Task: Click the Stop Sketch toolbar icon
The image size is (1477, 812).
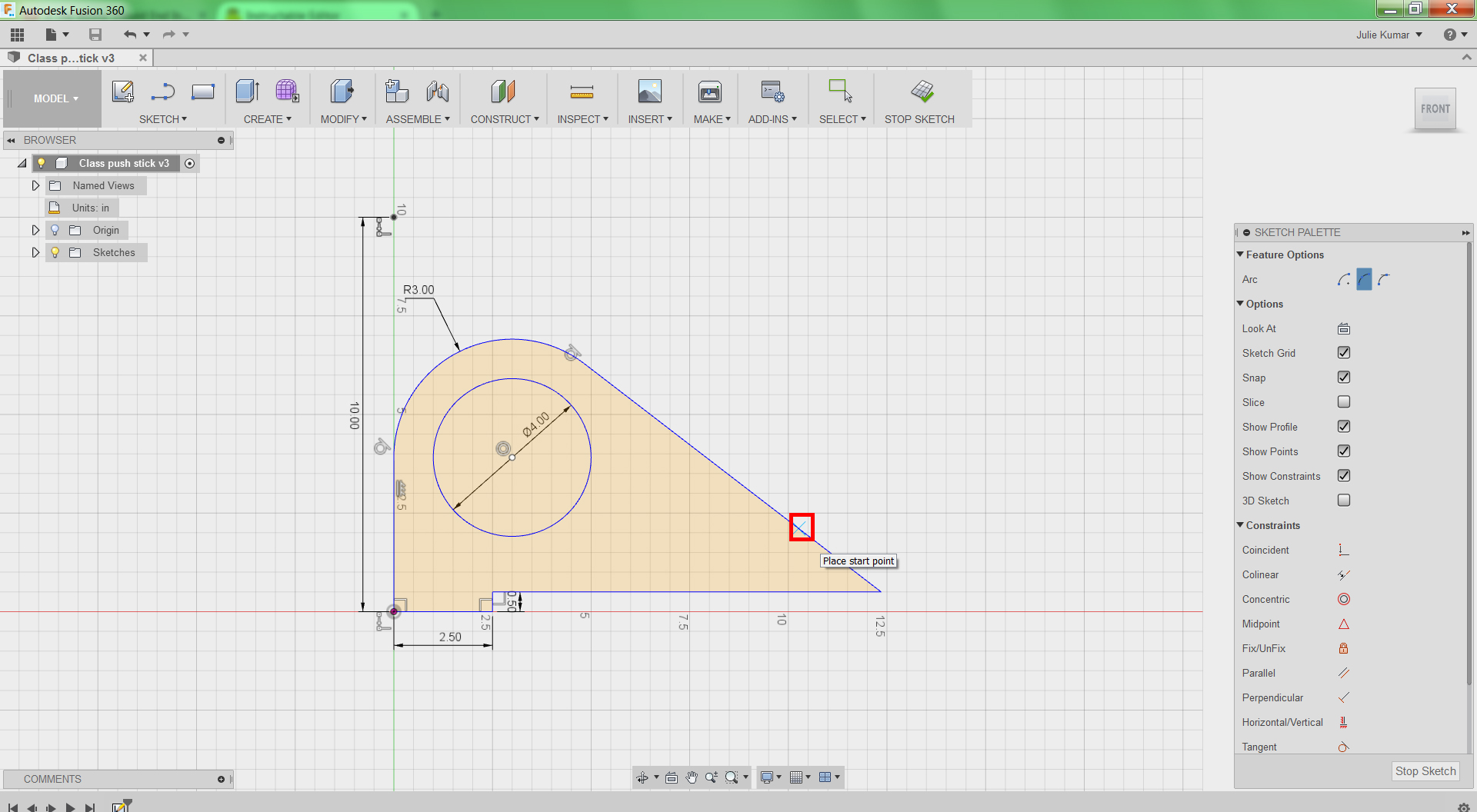Action: click(x=922, y=92)
